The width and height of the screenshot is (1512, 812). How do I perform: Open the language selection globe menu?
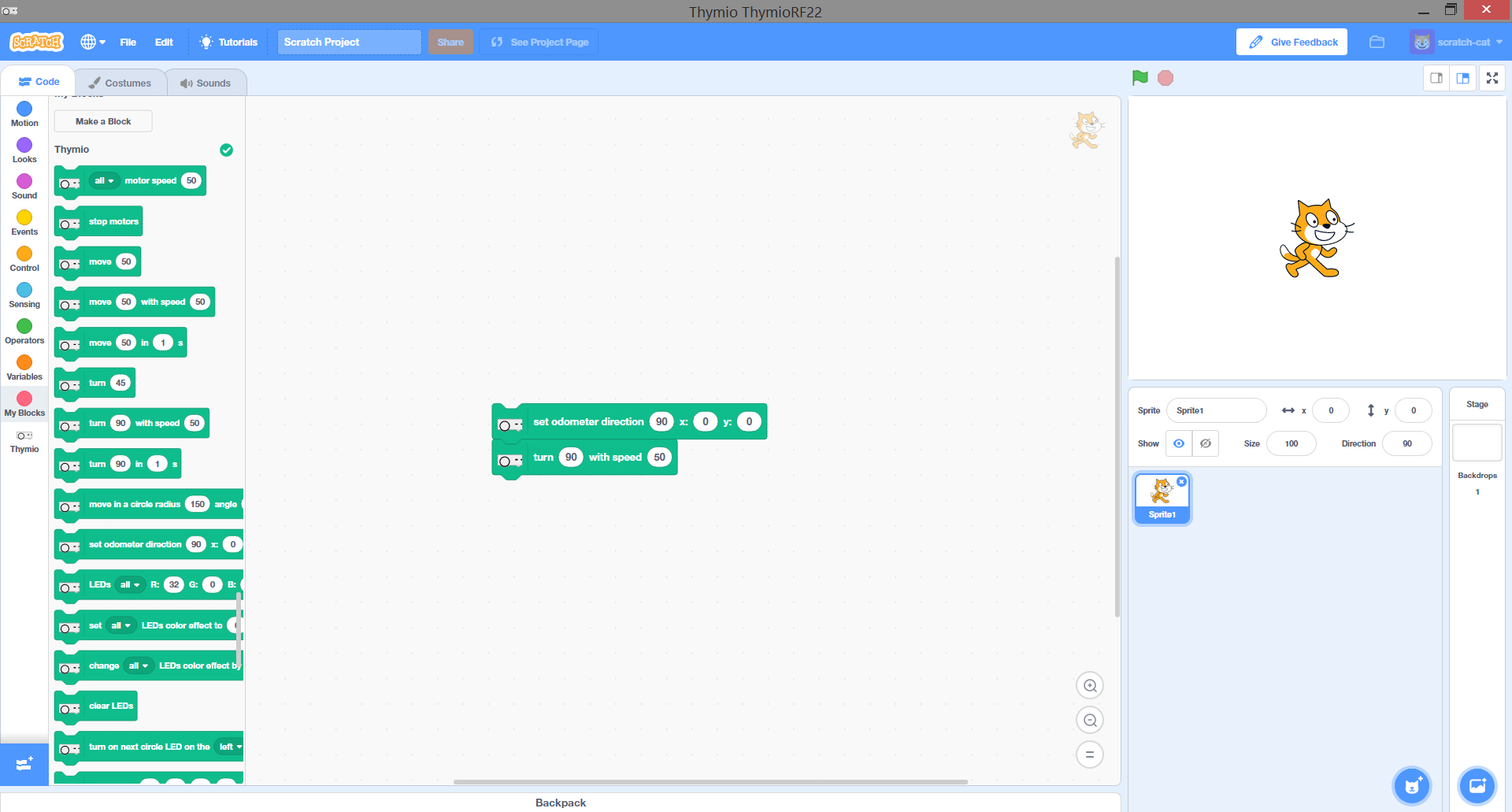[x=92, y=42]
